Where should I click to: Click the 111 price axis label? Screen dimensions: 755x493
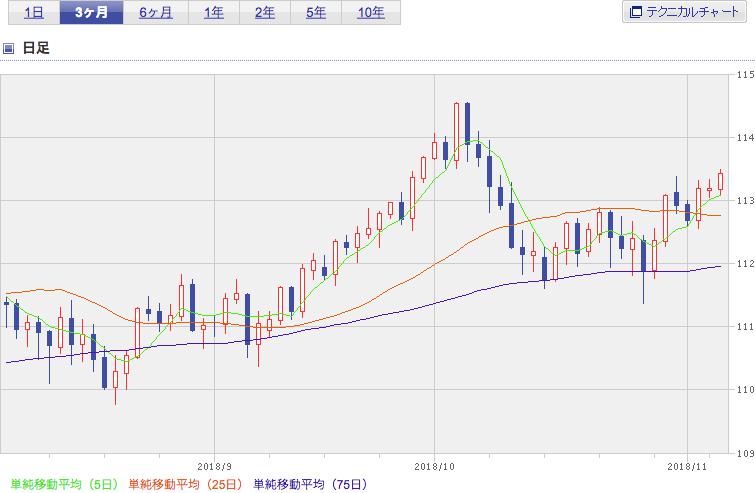click(746, 327)
